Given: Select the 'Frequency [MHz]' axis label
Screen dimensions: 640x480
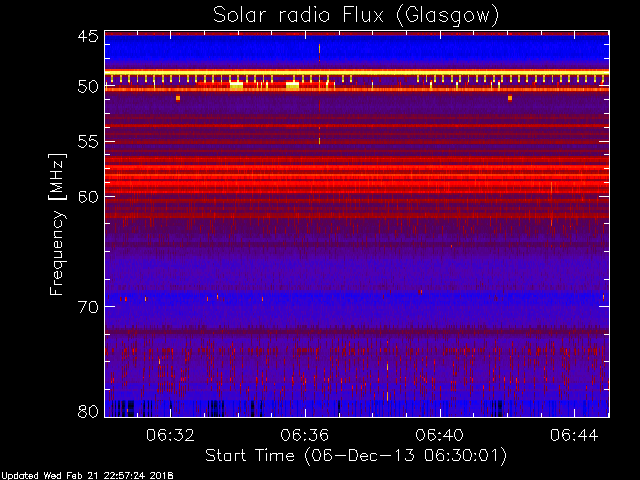Looking at the screenshot, I should pos(57,224).
